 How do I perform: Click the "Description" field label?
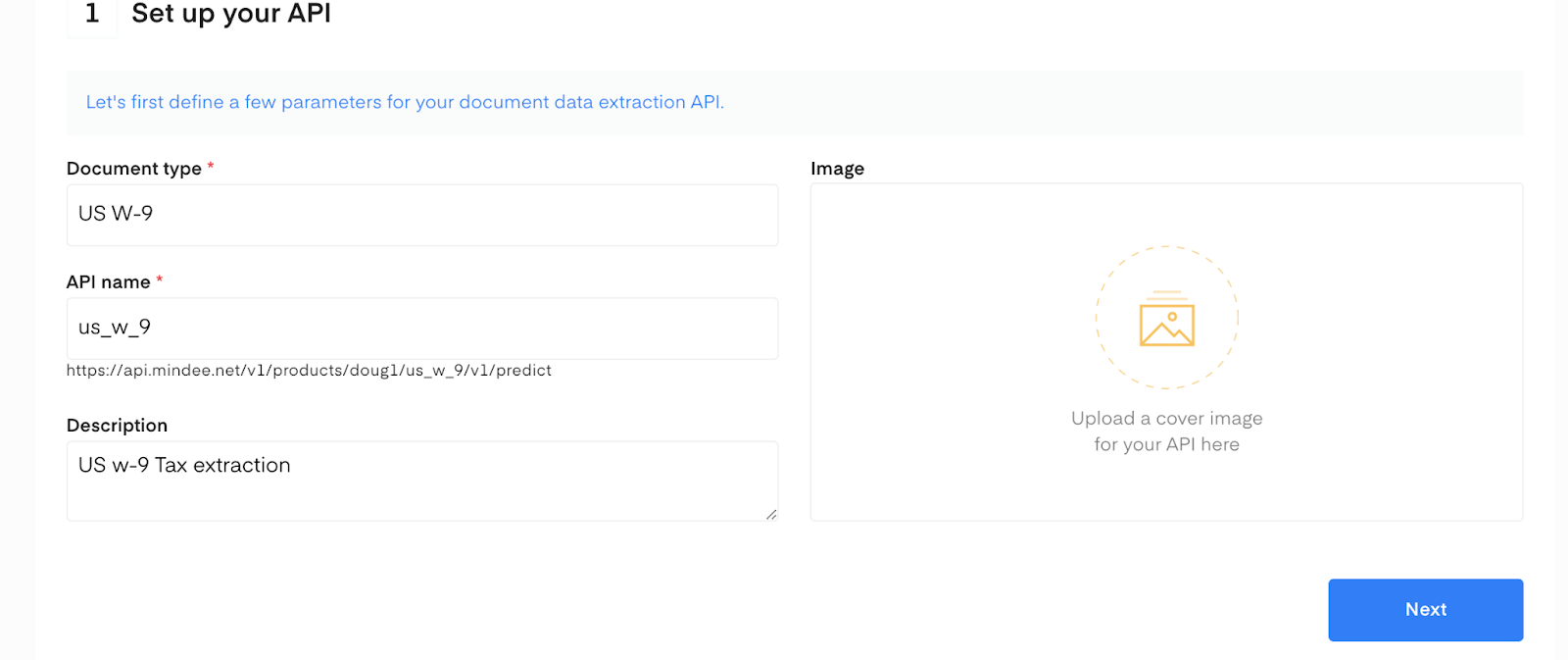pos(117,426)
